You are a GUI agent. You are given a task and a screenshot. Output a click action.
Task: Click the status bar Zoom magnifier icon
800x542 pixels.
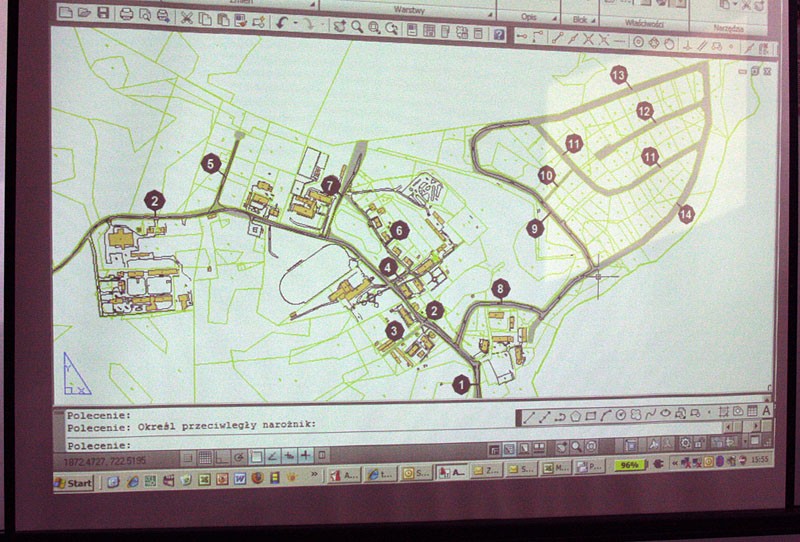[x=577, y=446]
